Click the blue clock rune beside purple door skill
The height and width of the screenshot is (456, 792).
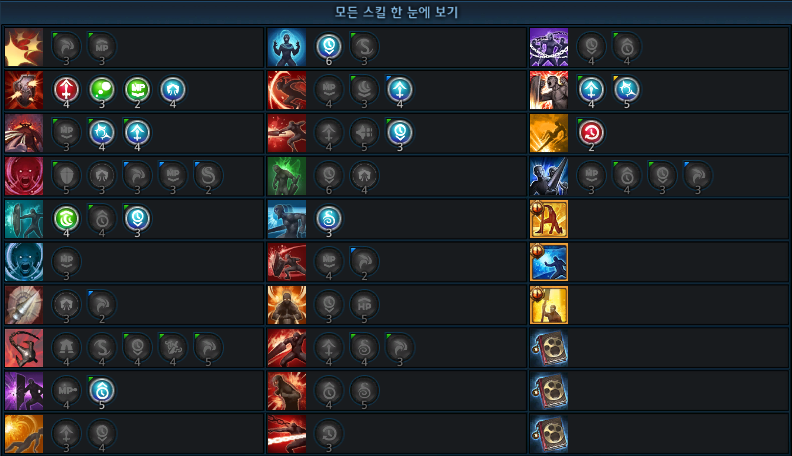point(102,390)
